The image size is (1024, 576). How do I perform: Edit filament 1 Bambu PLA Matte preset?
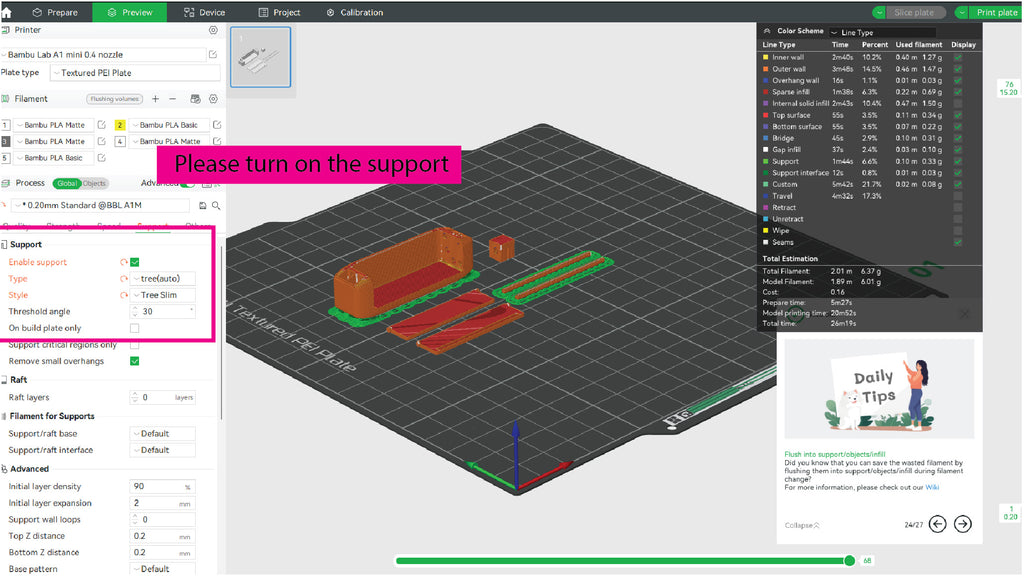(x=101, y=125)
